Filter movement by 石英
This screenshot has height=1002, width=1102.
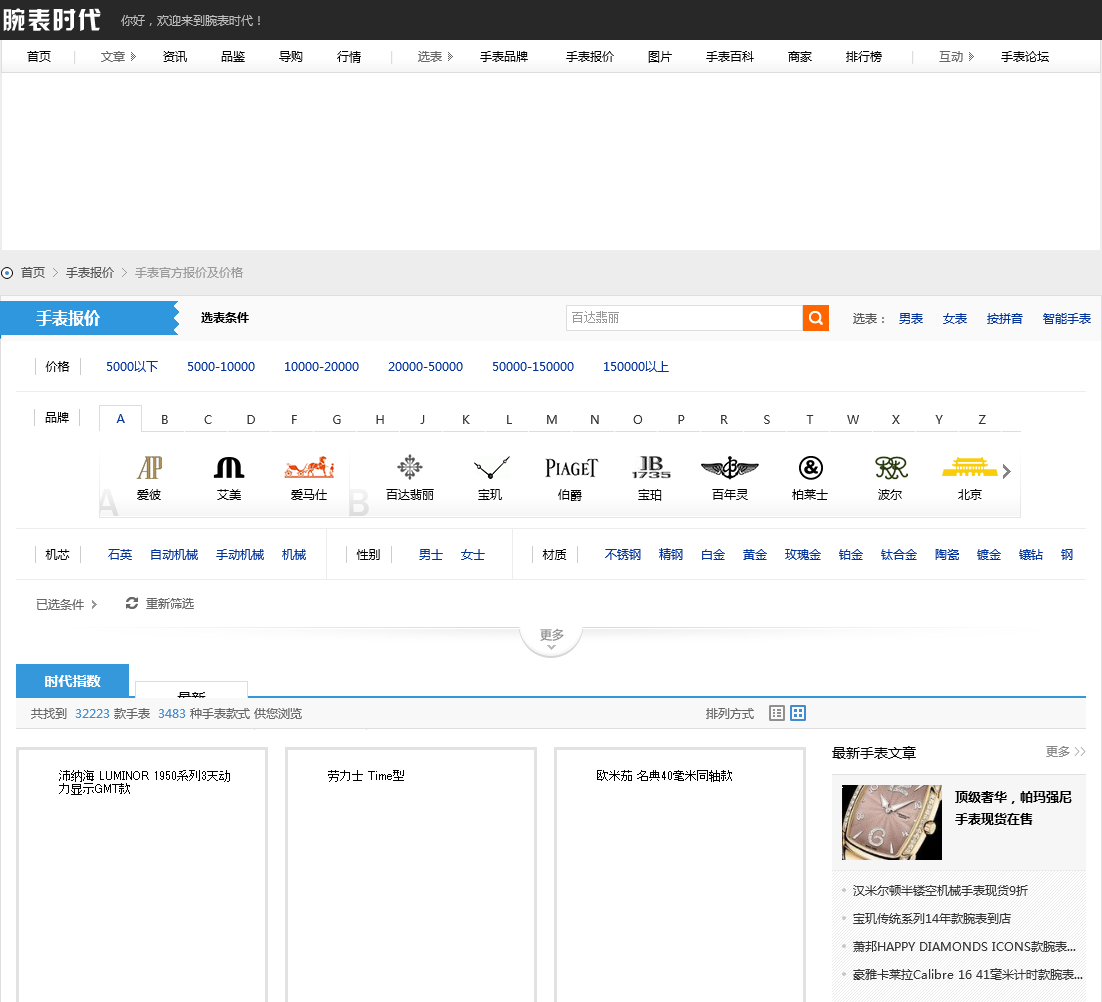[x=119, y=554]
